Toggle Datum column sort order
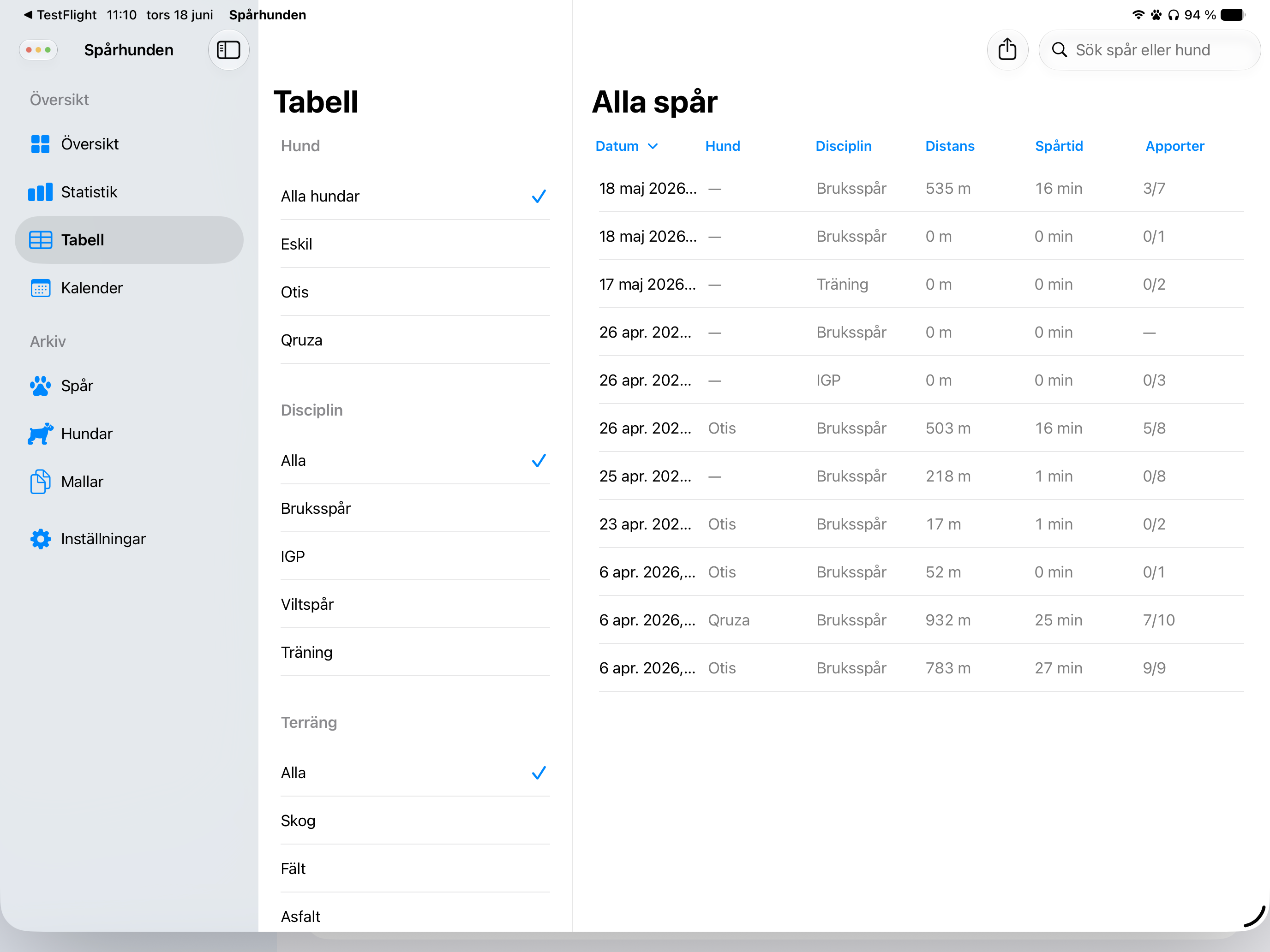This screenshot has height=952, width=1270. pos(626,146)
